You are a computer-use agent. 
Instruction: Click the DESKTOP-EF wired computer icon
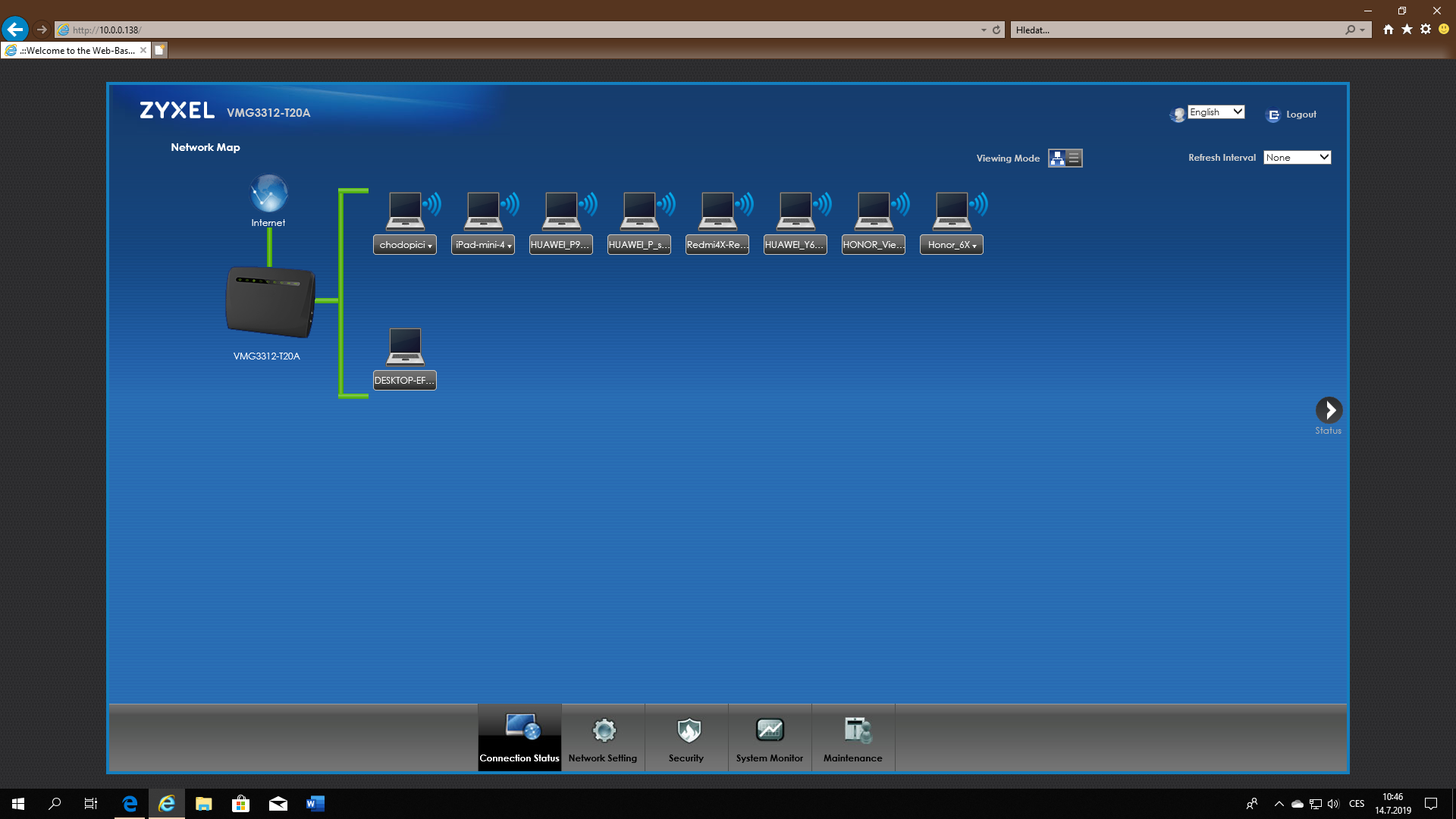click(405, 347)
